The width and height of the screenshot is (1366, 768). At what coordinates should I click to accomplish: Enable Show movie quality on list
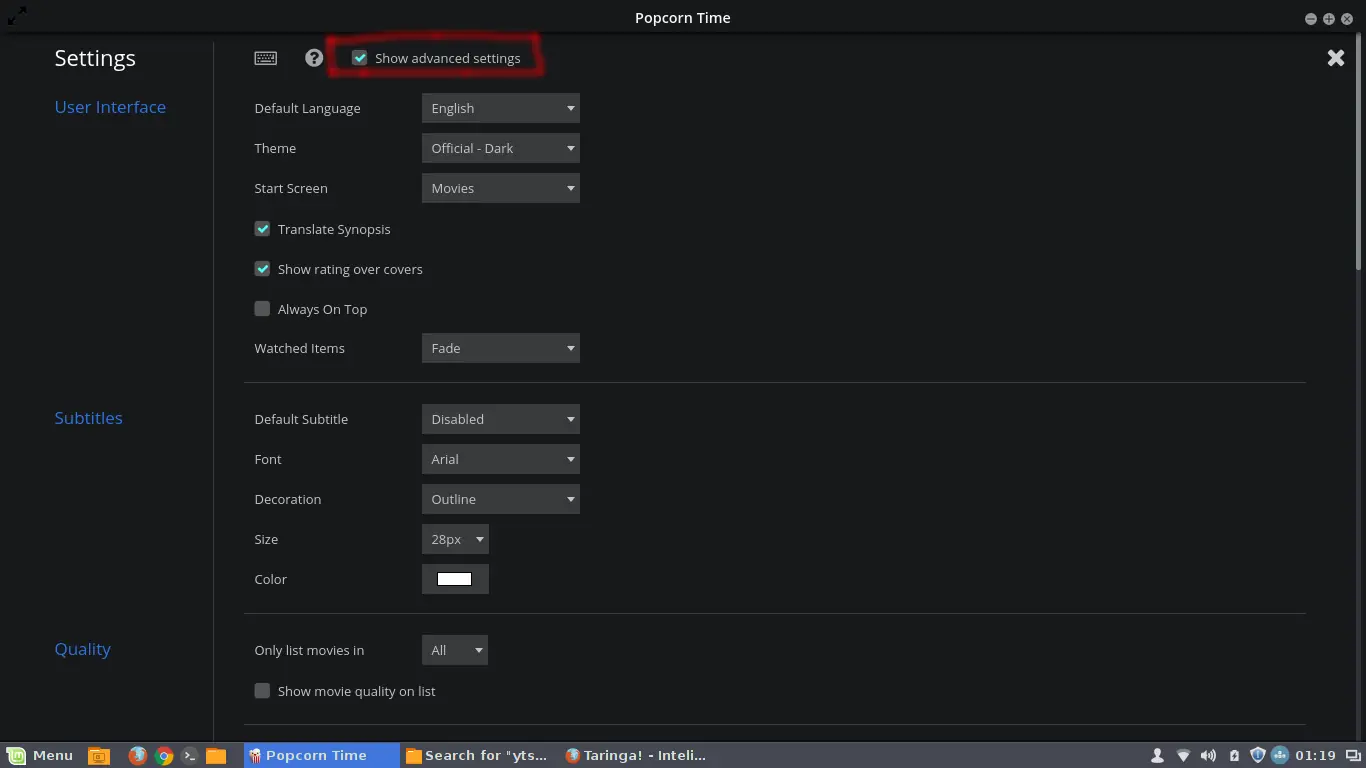pyautogui.click(x=262, y=691)
